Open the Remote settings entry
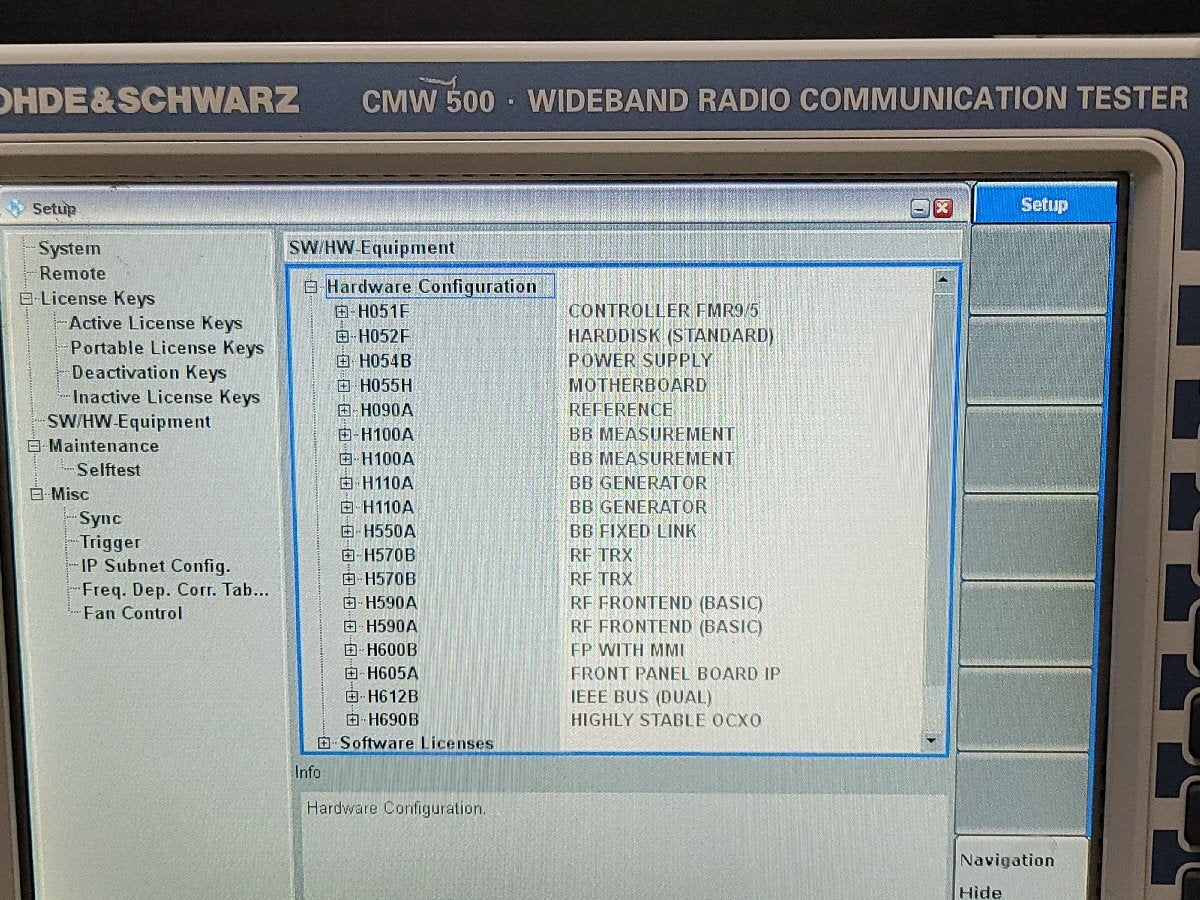 tap(73, 273)
